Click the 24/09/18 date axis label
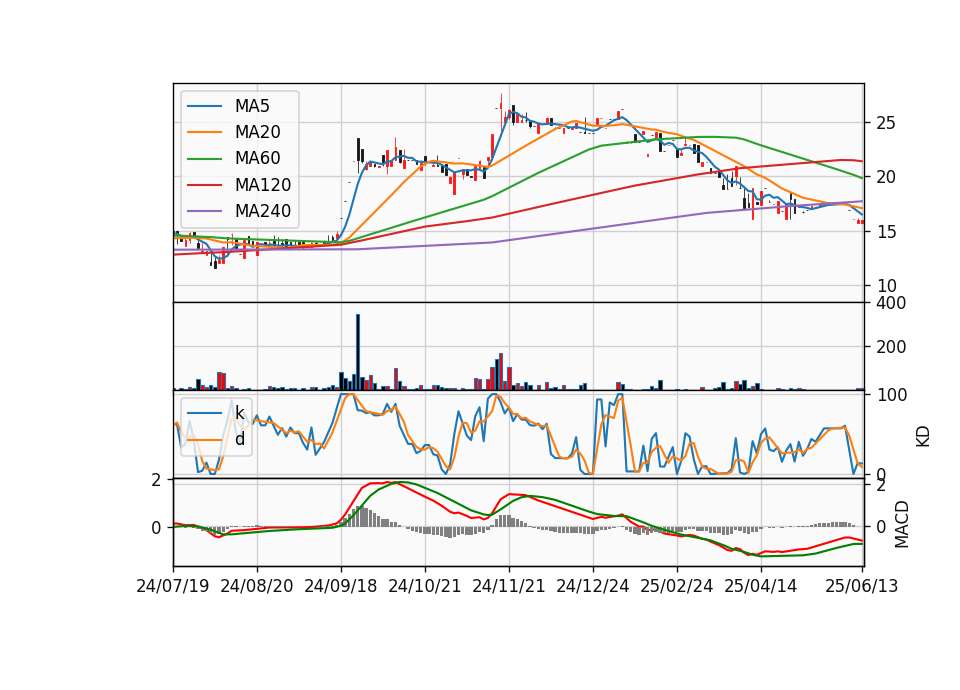Viewport: 960px width, 690px height. (x=341, y=586)
